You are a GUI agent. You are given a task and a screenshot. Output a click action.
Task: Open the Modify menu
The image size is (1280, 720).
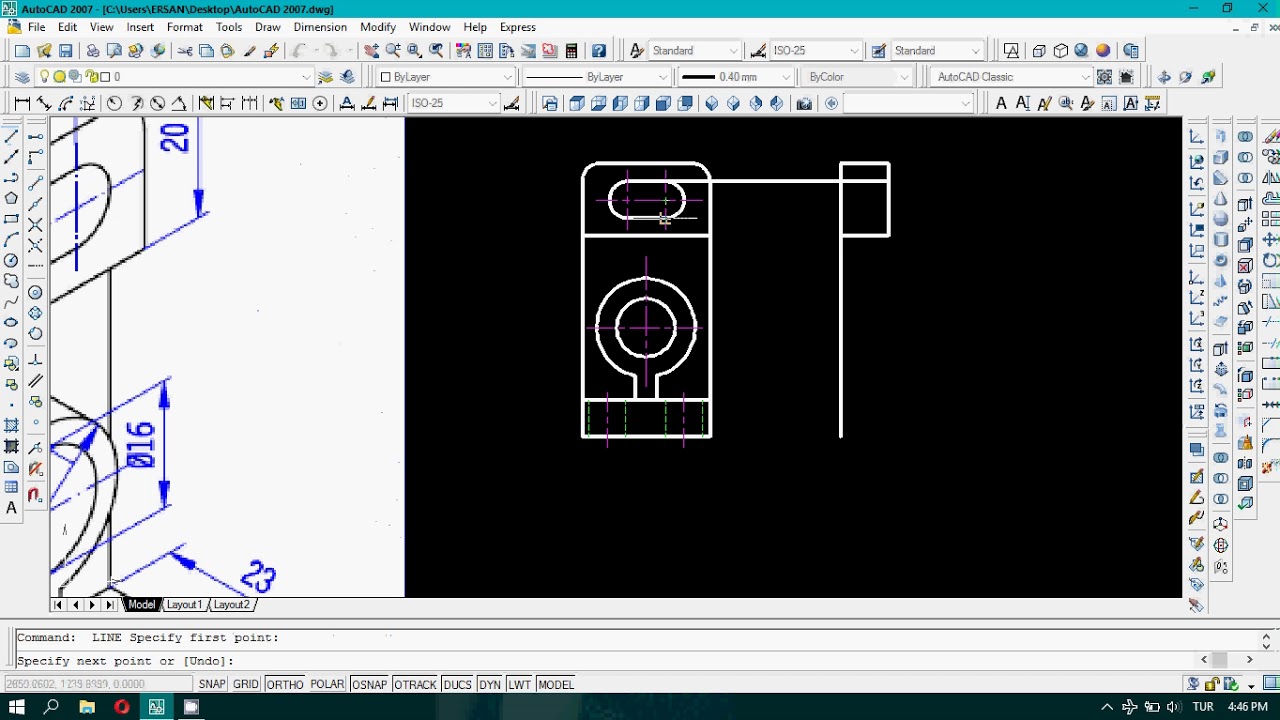tap(378, 27)
